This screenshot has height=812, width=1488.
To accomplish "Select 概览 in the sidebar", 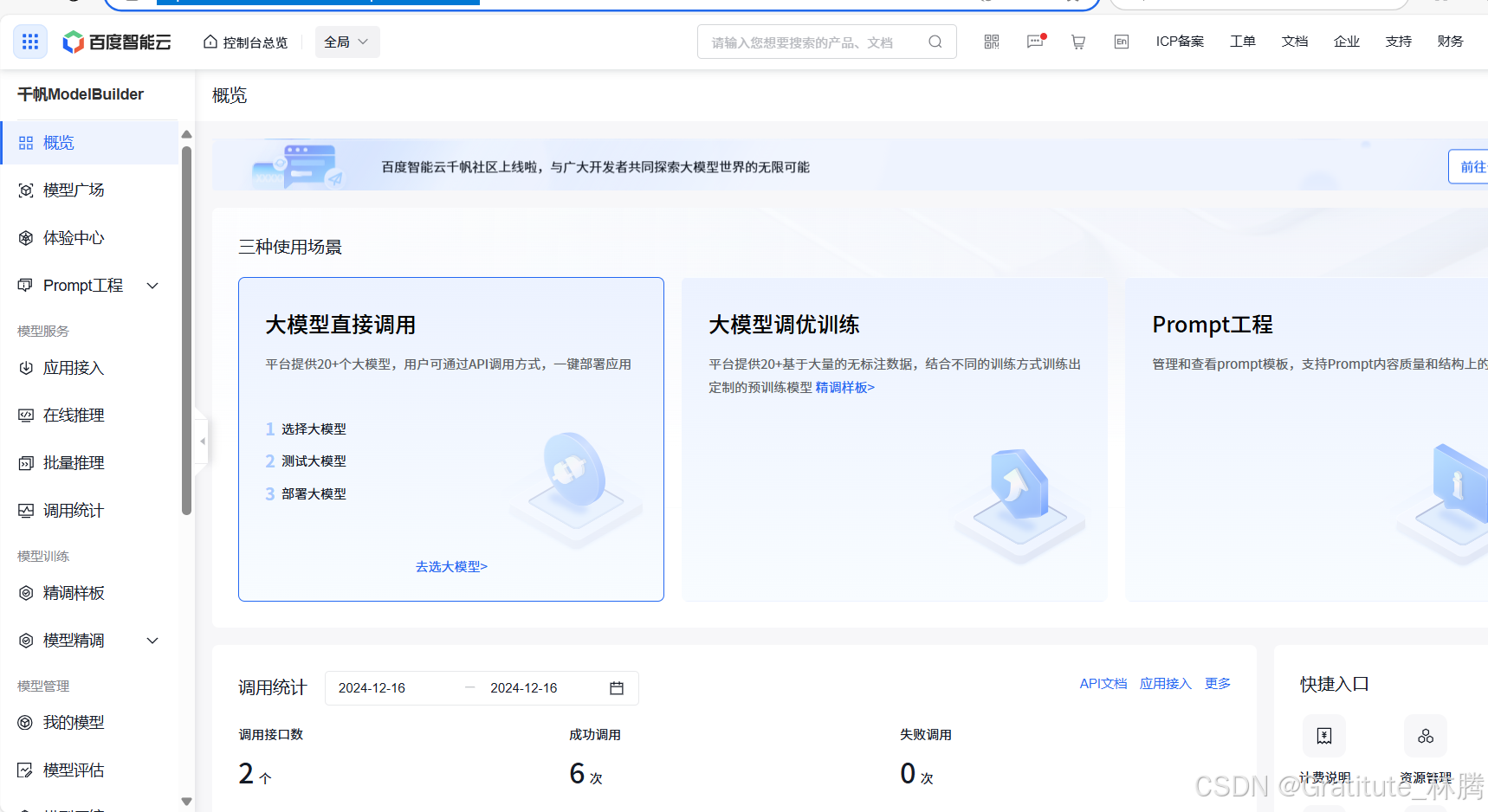I will point(90,143).
